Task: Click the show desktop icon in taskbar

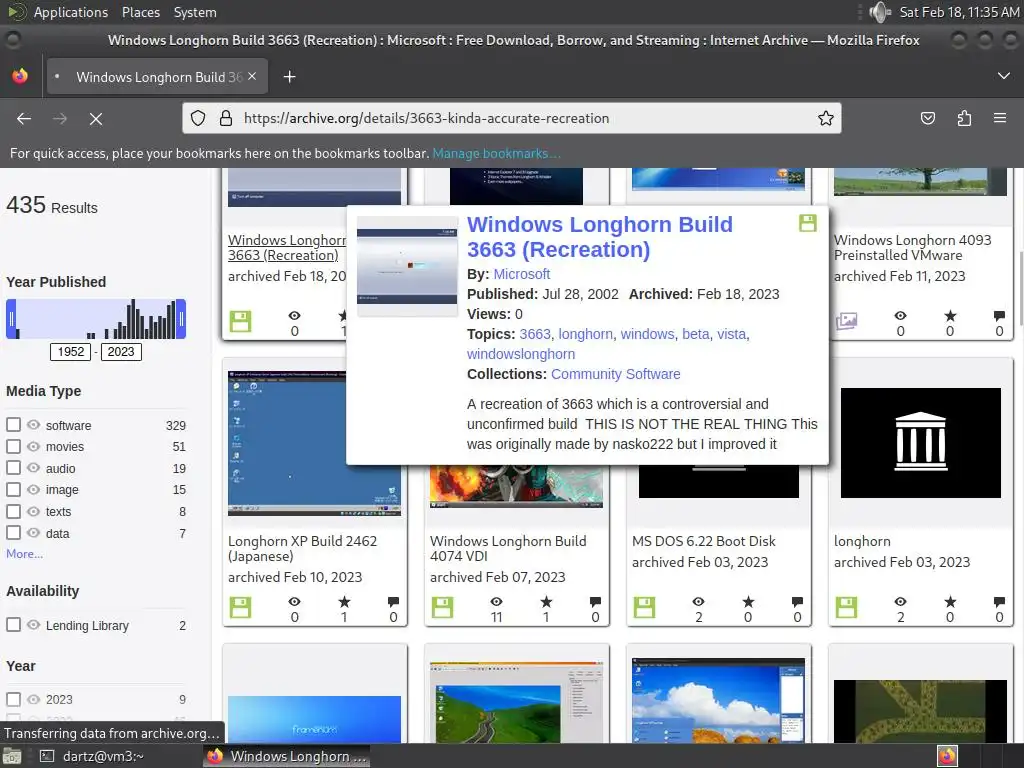Action: pyautogui.click(x=12, y=756)
